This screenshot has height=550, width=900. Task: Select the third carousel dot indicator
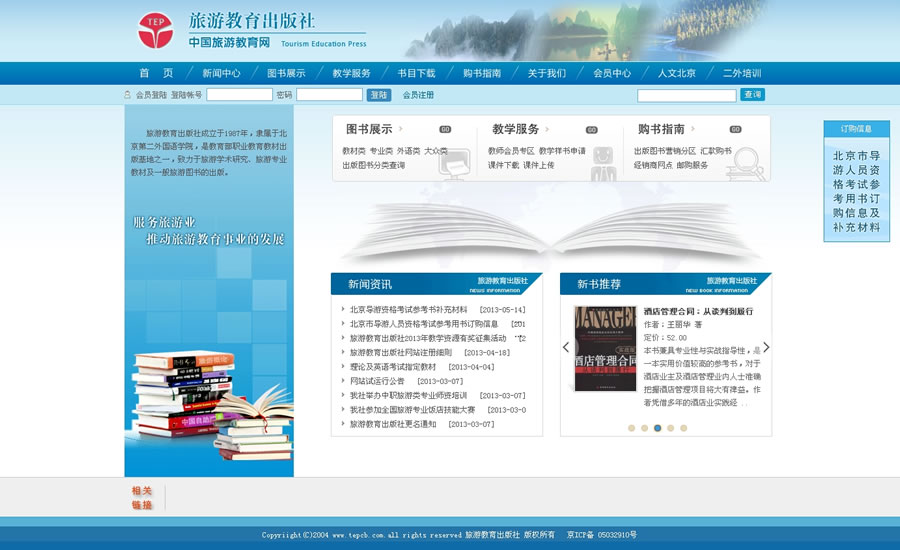coord(657,428)
